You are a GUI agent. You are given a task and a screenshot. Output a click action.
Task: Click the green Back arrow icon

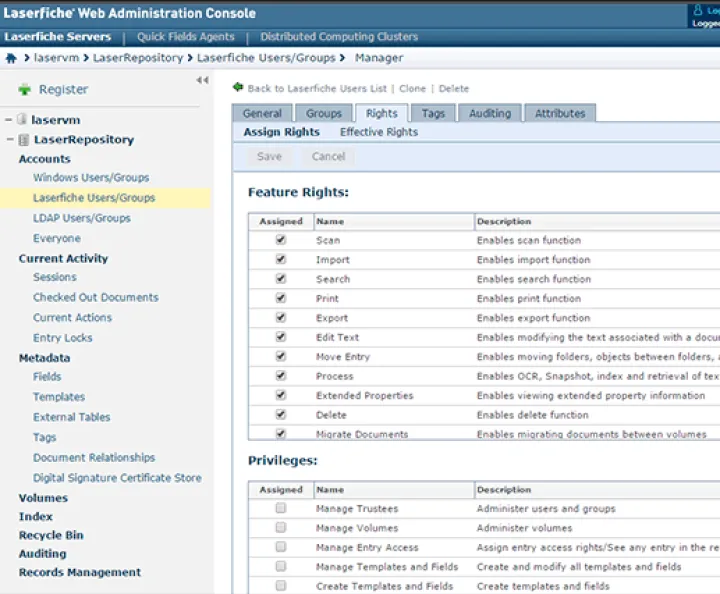pyautogui.click(x=238, y=88)
